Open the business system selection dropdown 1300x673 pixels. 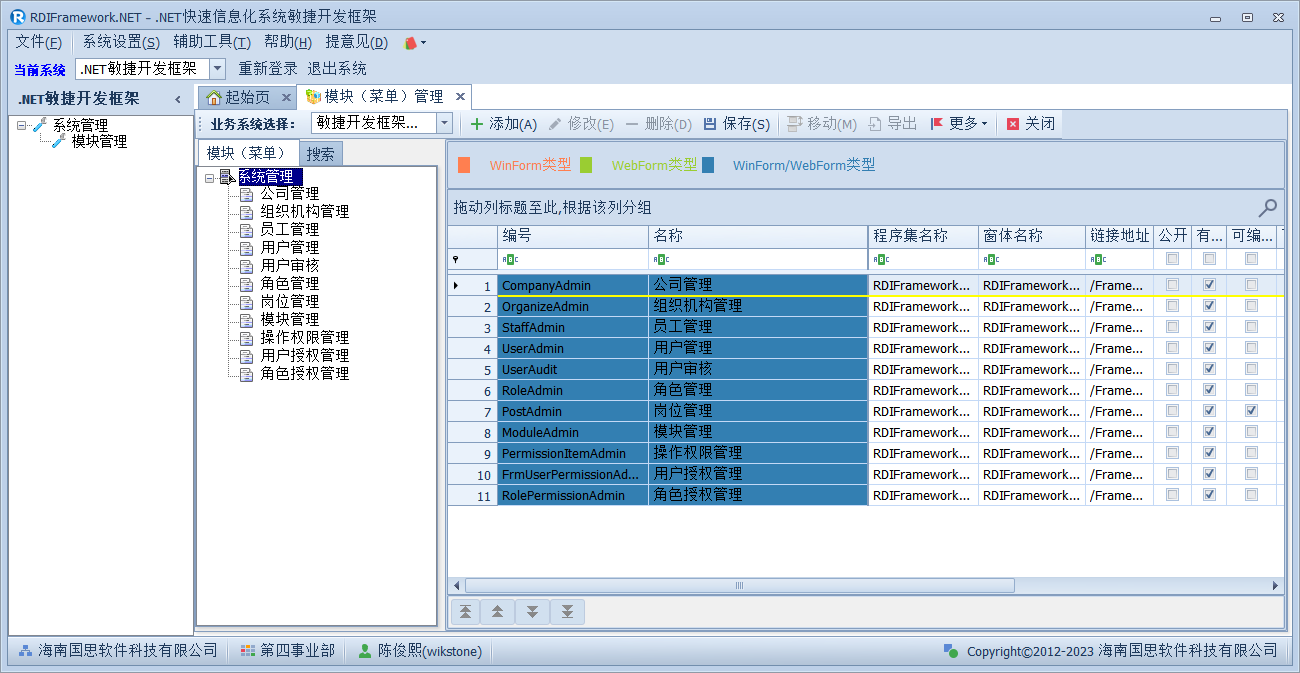(444, 123)
